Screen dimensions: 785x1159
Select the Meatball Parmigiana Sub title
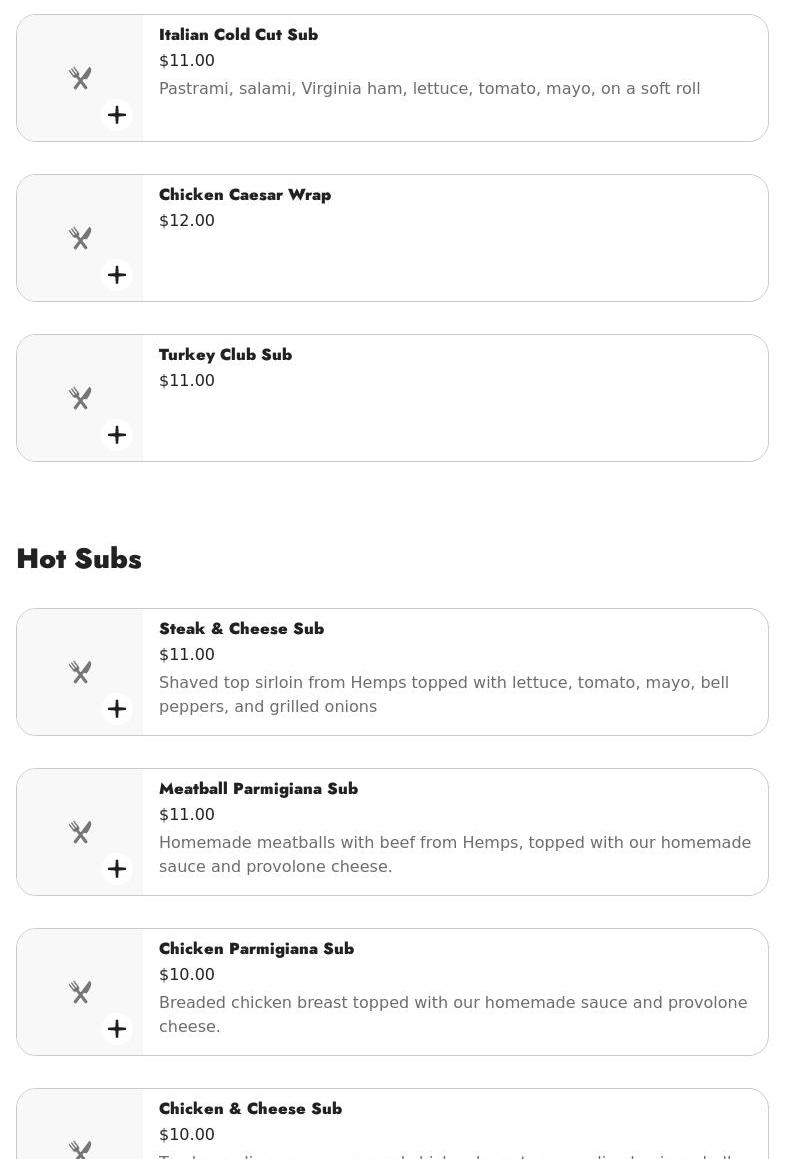pyautogui.click(x=258, y=789)
